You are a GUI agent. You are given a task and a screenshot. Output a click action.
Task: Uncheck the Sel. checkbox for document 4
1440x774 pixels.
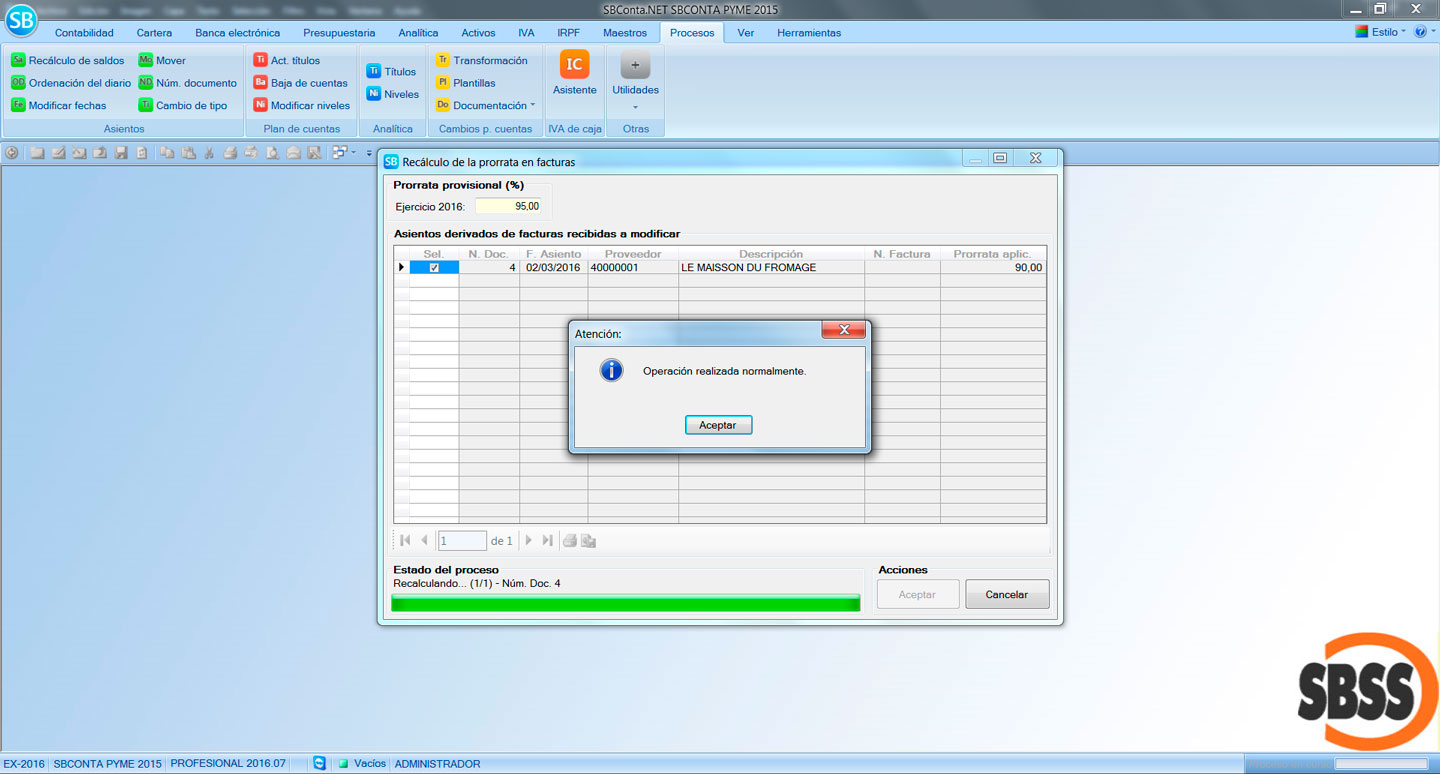click(x=434, y=268)
